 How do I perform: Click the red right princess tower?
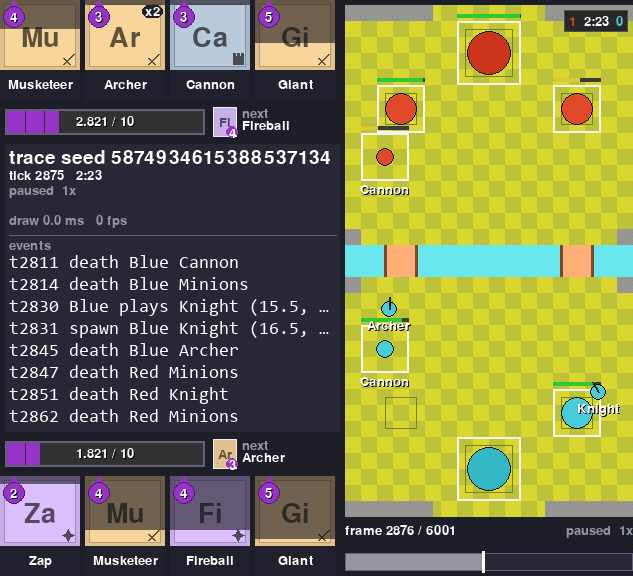tap(577, 109)
